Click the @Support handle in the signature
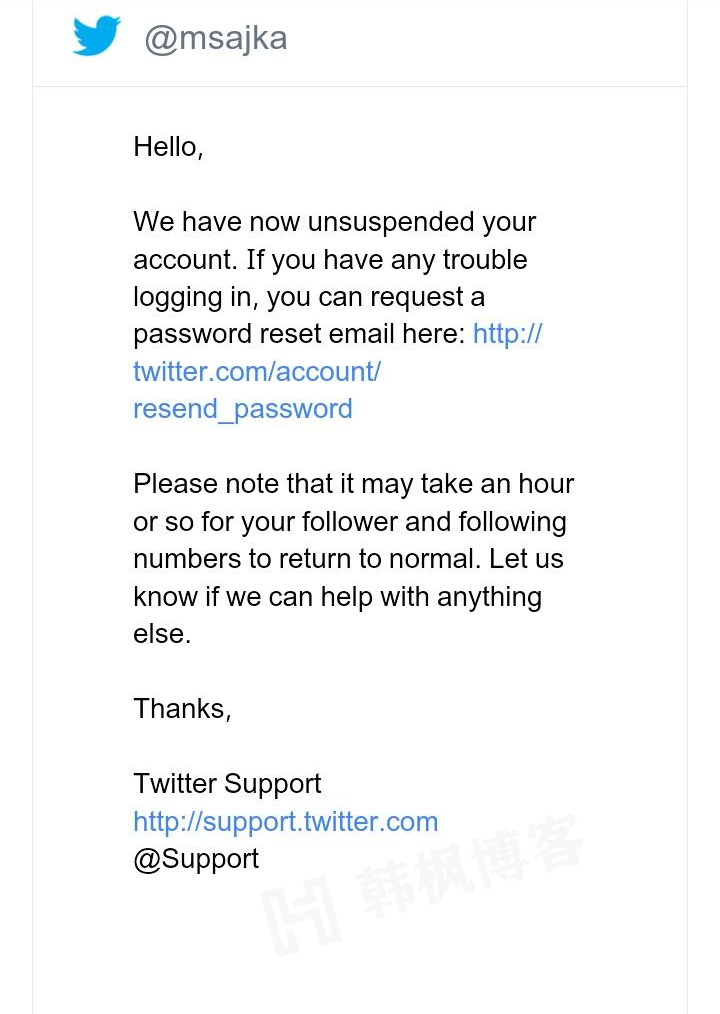 coord(196,859)
